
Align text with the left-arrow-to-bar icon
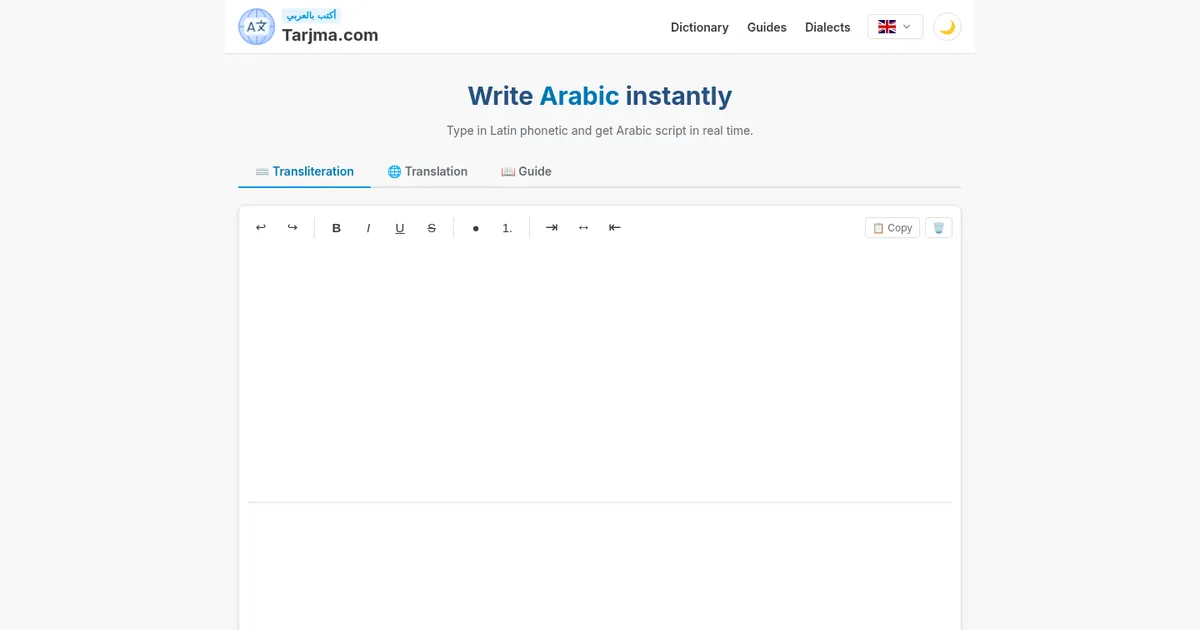pyautogui.click(x=615, y=228)
